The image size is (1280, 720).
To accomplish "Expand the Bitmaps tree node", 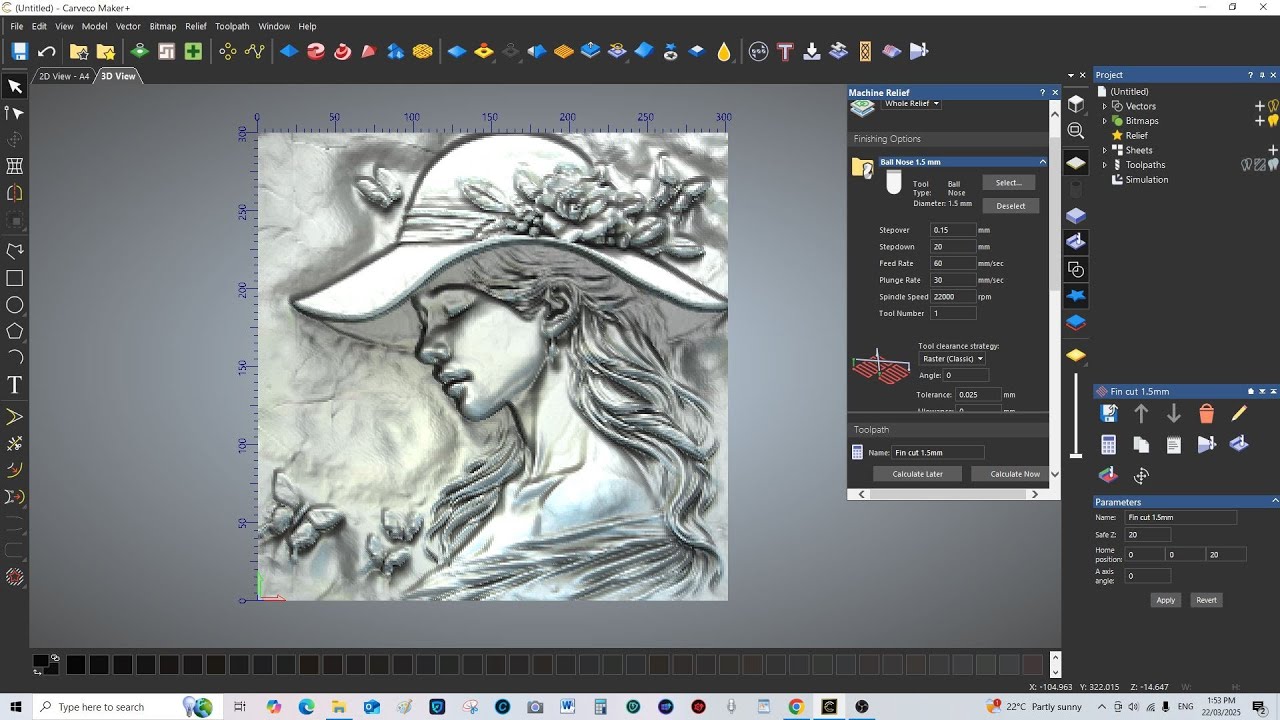I will pos(1105,121).
